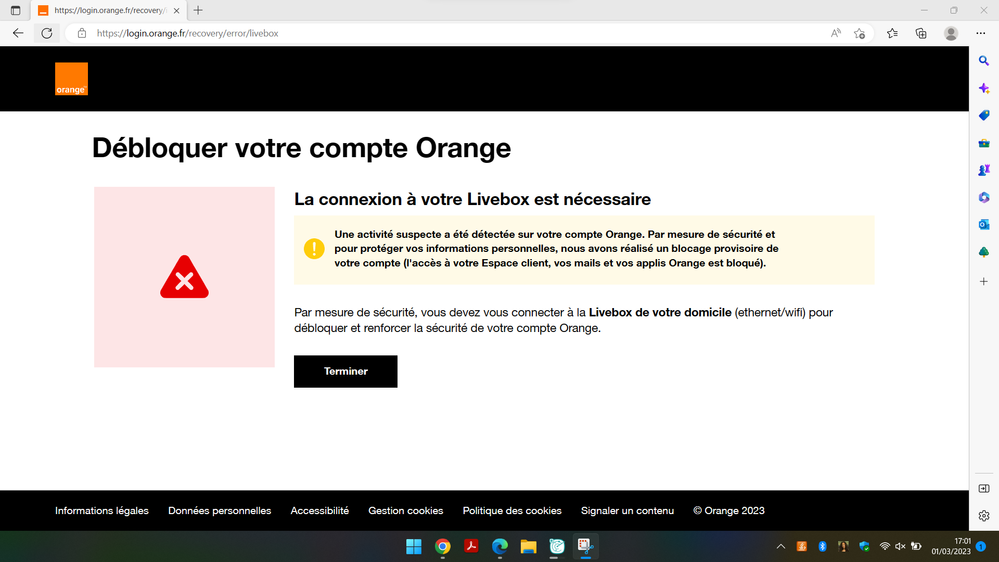Click the Bluetooth tray icon
The height and width of the screenshot is (562, 999).
[822, 546]
